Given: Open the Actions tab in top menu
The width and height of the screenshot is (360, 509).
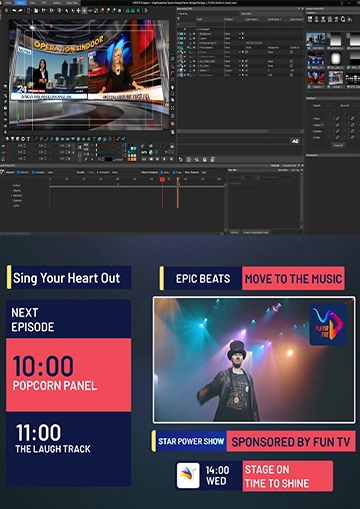Looking at the screenshot, I should (x=56, y=2).
